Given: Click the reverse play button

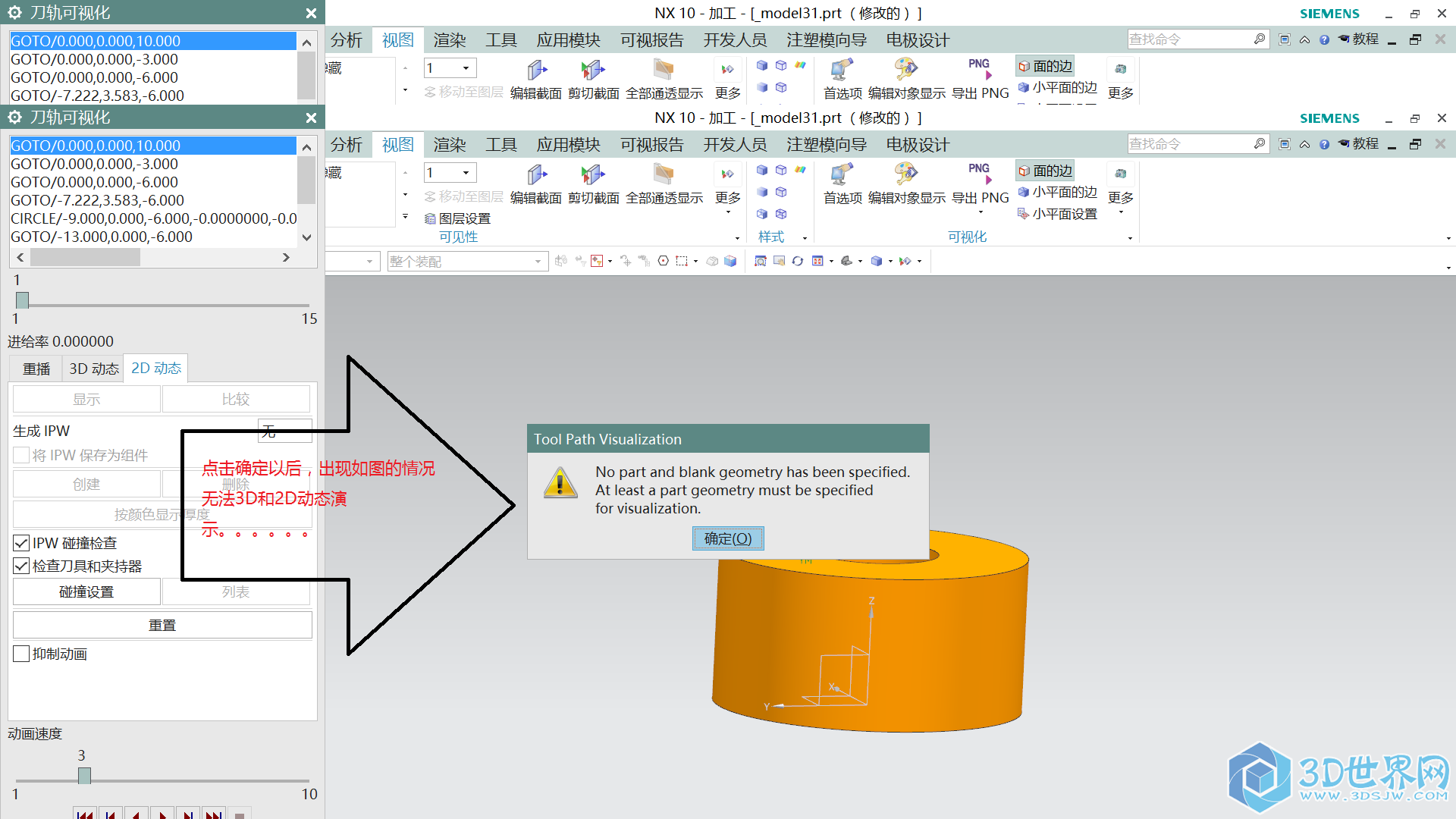Looking at the screenshot, I should (x=136, y=814).
